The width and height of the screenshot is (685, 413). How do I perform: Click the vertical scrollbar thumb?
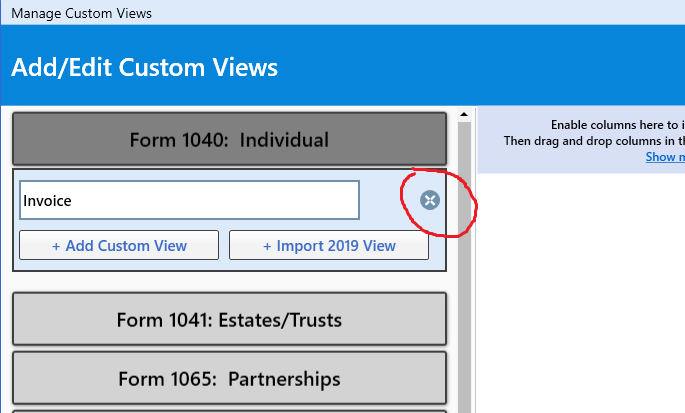point(464,260)
